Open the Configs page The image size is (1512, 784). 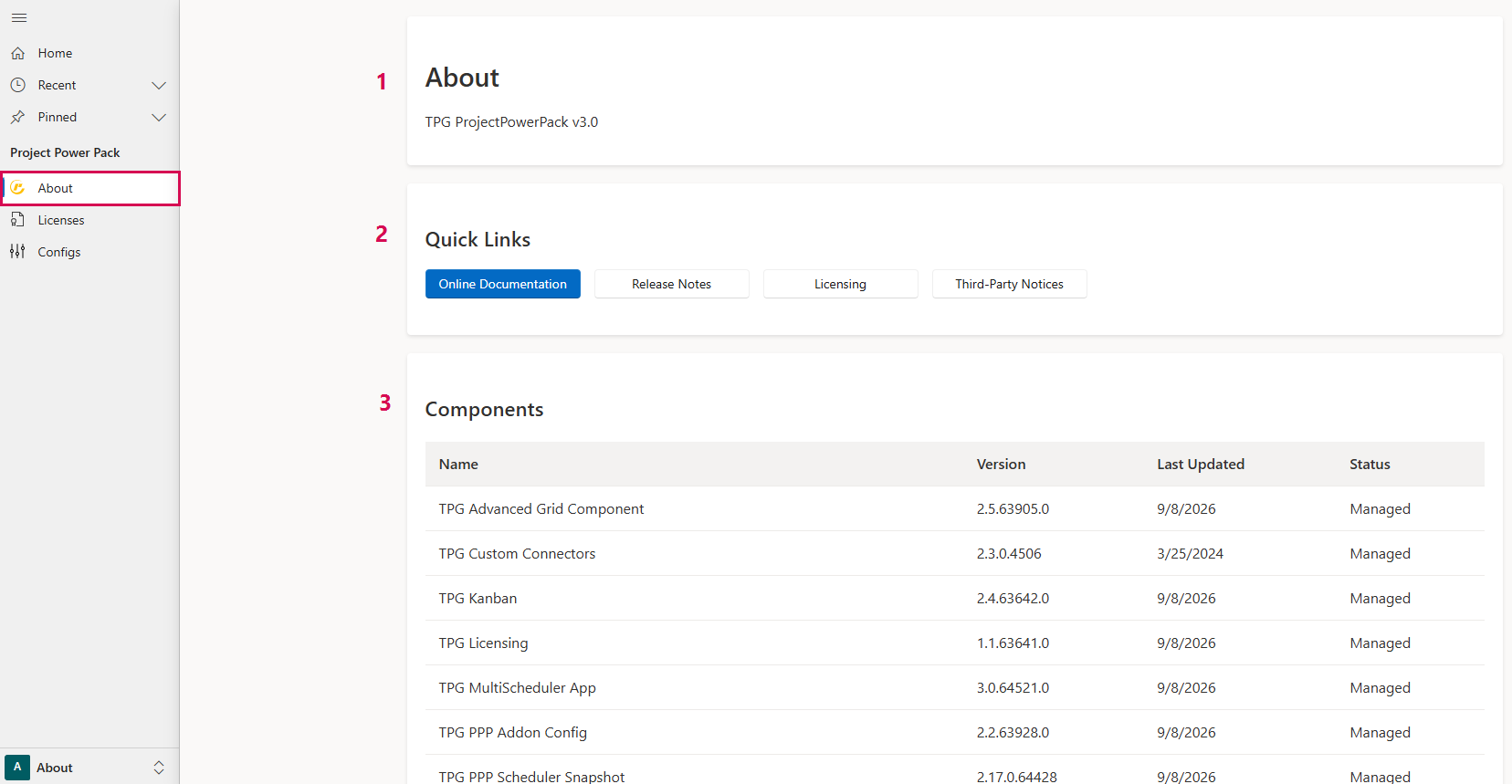click(x=89, y=252)
